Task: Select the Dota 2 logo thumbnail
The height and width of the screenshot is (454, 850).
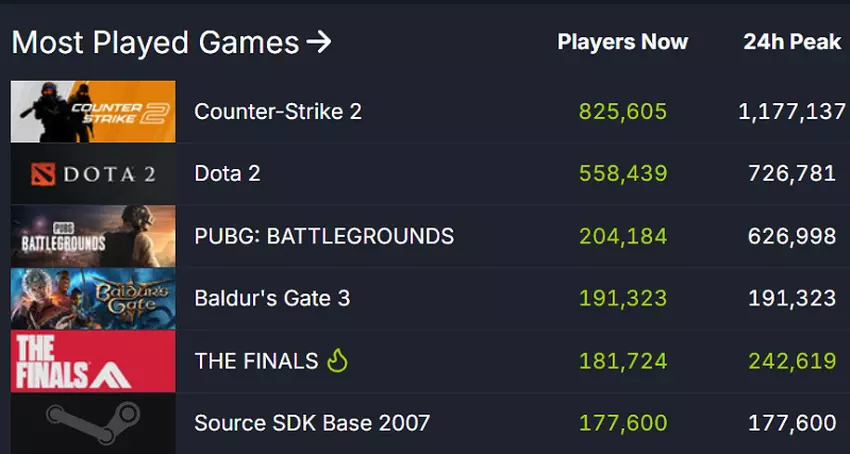Action: (x=93, y=174)
